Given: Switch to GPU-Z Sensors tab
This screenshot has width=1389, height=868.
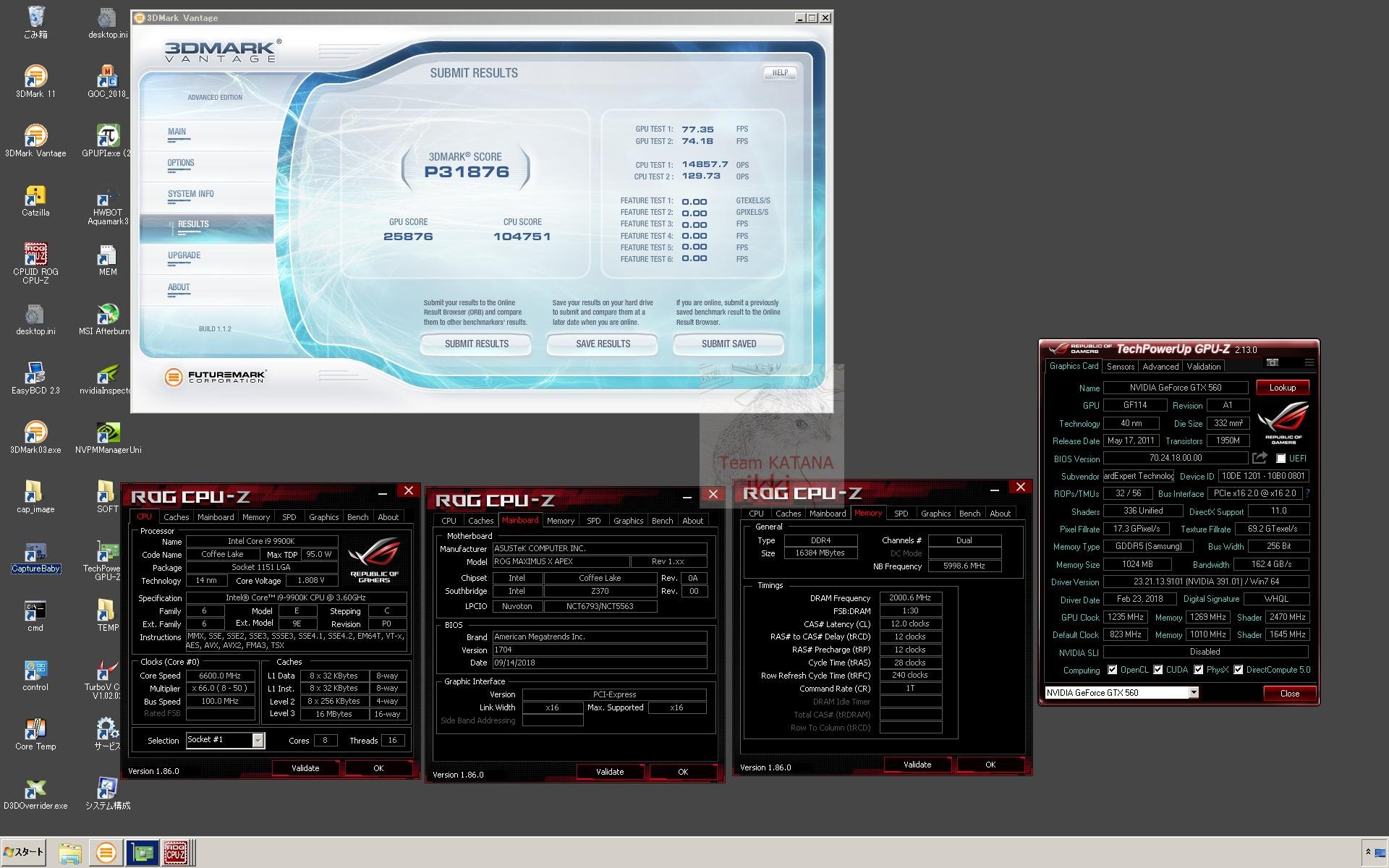Looking at the screenshot, I should [1120, 367].
